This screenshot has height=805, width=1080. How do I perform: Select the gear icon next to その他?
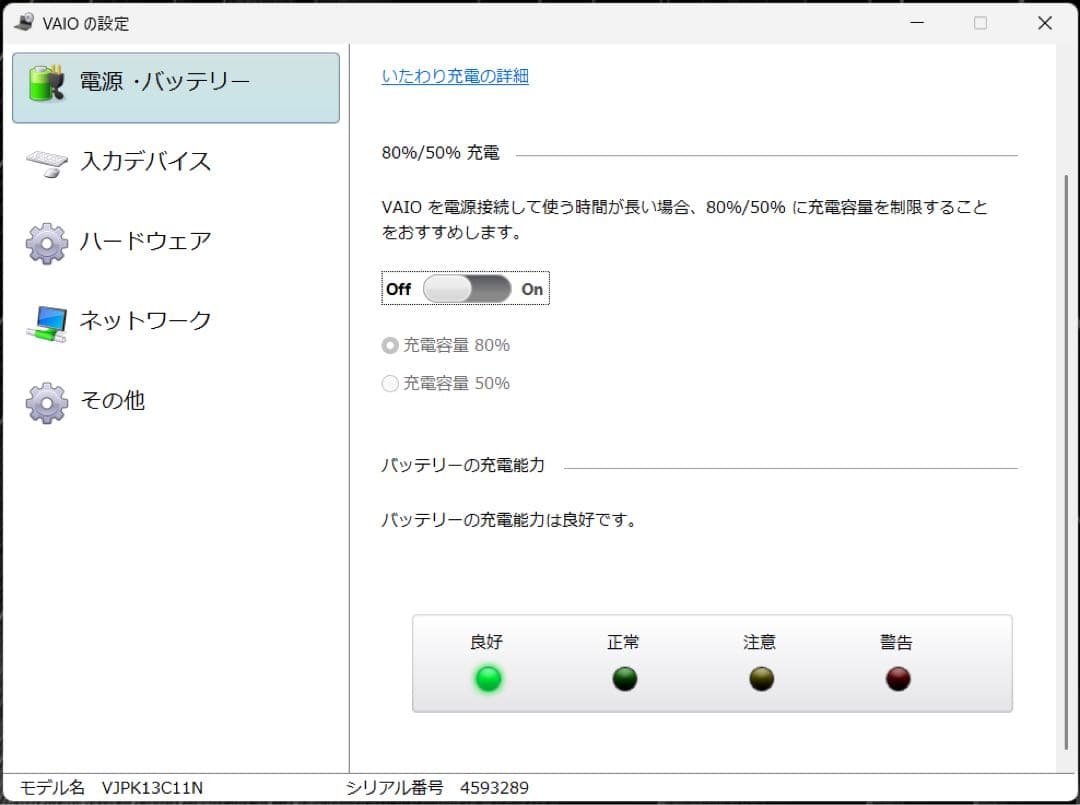coord(45,400)
